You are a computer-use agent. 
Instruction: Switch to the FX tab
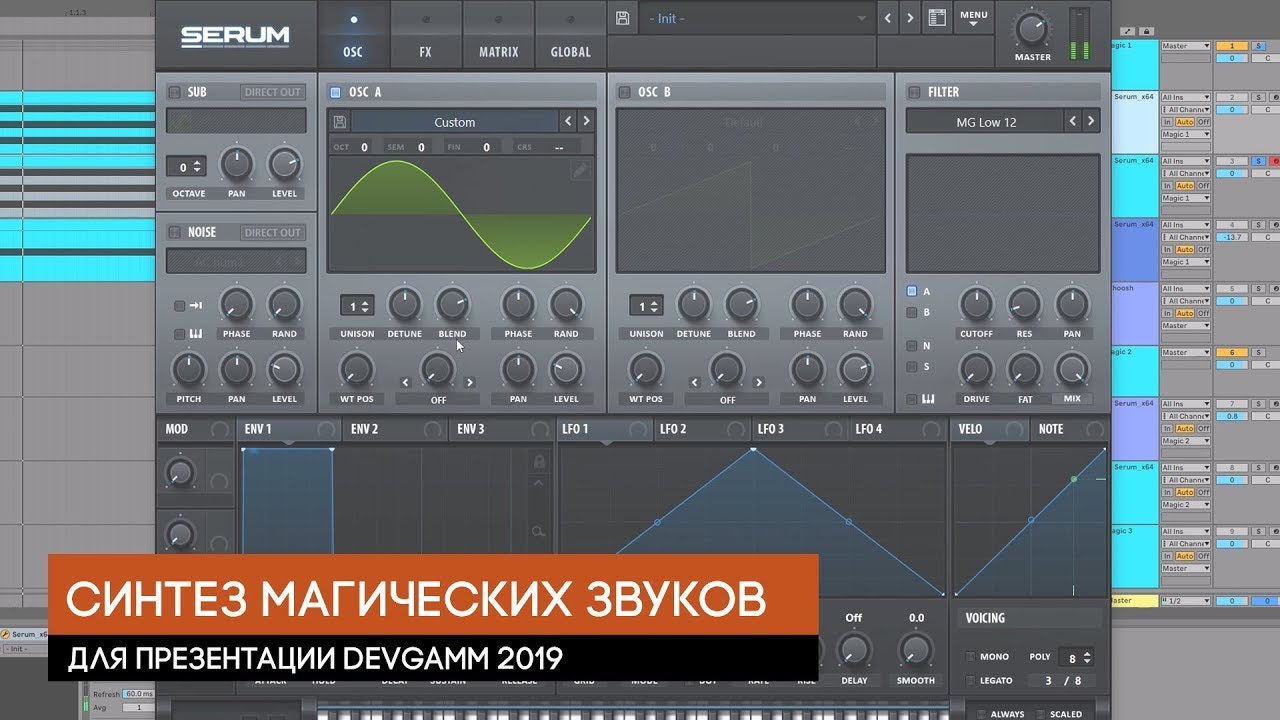pos(425,33)
